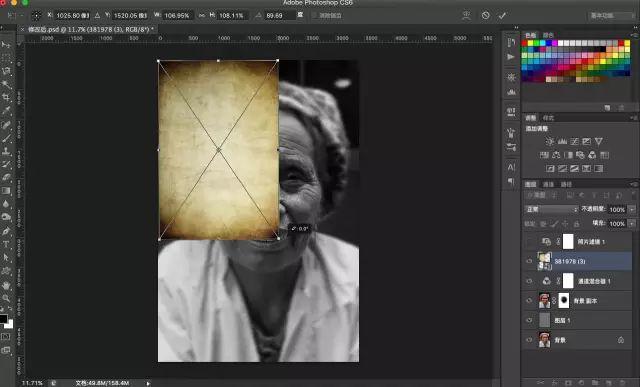640x387 pixels.
Task: Open the Layers panel flyout menu
Action: [635, 184]
